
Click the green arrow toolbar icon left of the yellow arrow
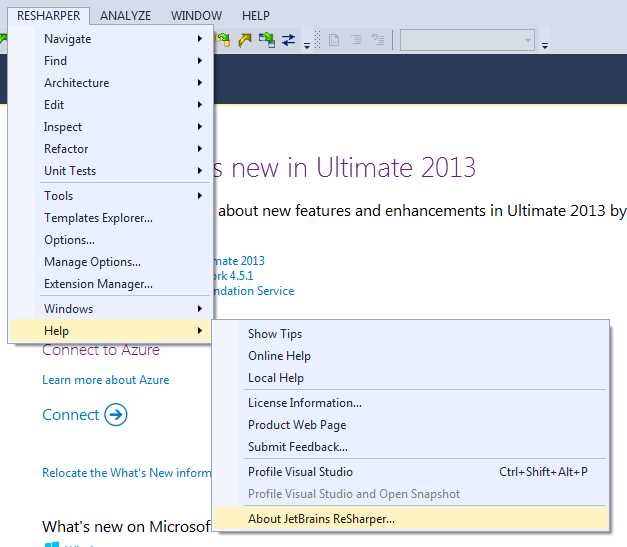point(223,40)
